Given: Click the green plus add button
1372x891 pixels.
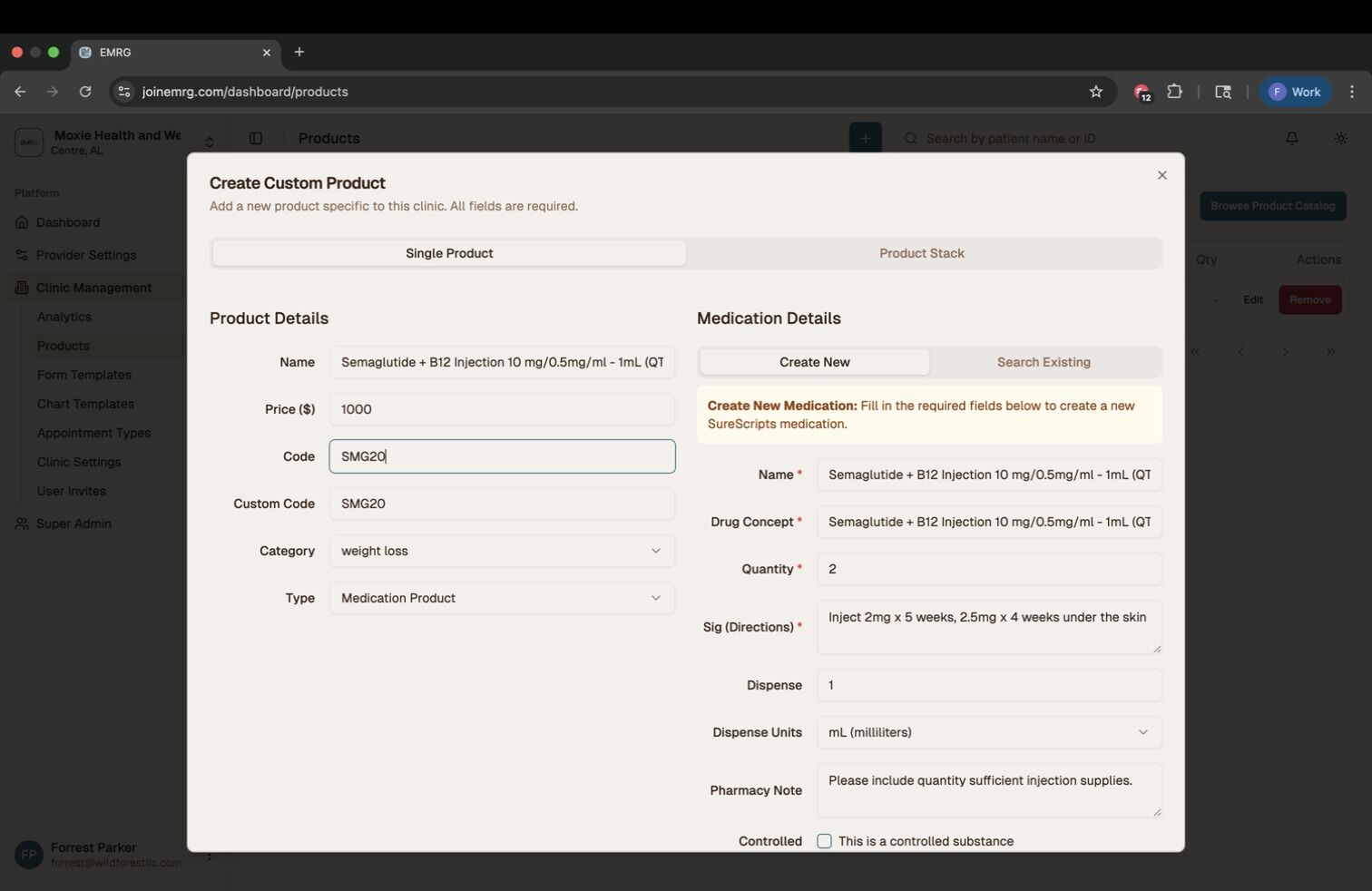Looking at the screenshot, I should [x=864, y=138].
